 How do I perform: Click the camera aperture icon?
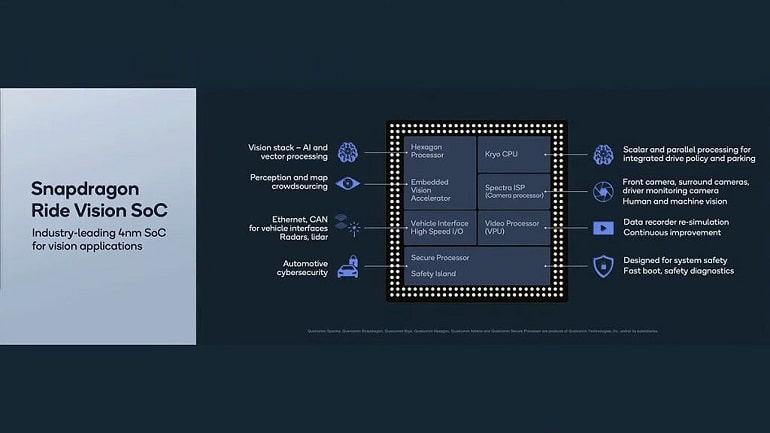click(x=603, y=191)
